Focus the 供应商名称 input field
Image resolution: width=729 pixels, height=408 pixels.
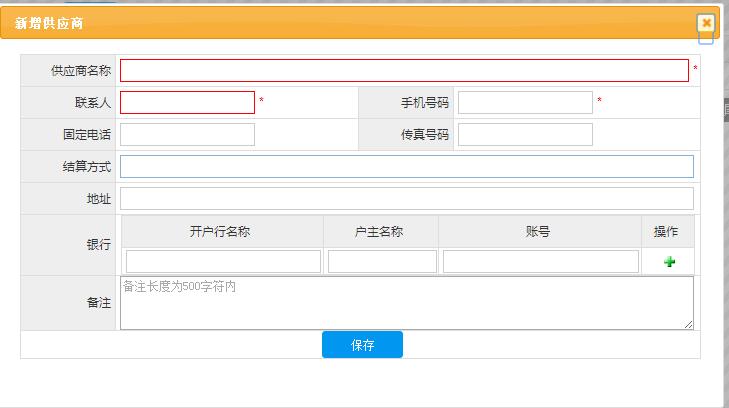tap(404, 70)
